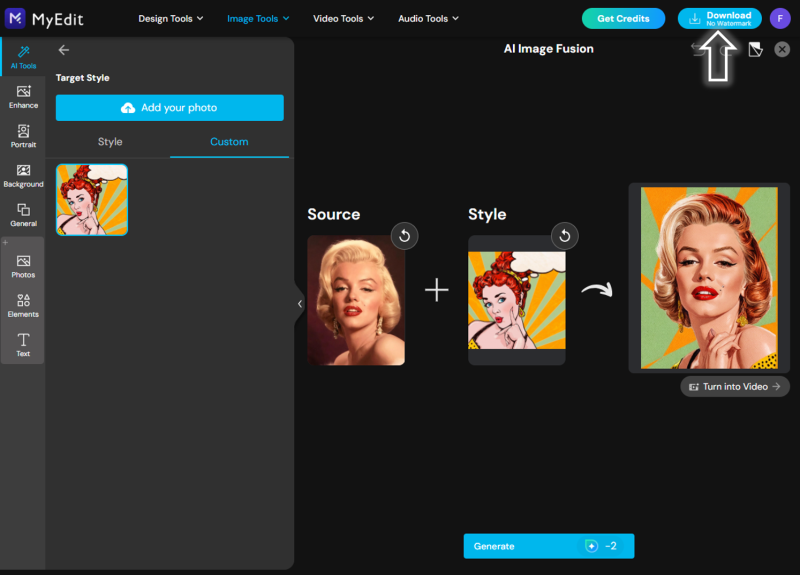Screen dimensions: 800x575
Task: Click the MyEdit logo
Action: [44, 19]
